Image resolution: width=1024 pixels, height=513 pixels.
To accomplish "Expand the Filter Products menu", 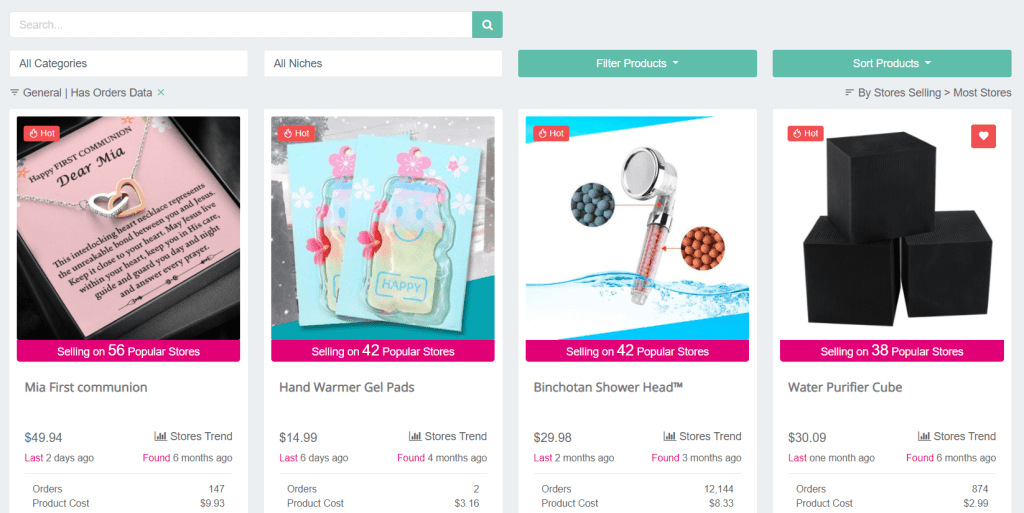I will pos(637,63).
